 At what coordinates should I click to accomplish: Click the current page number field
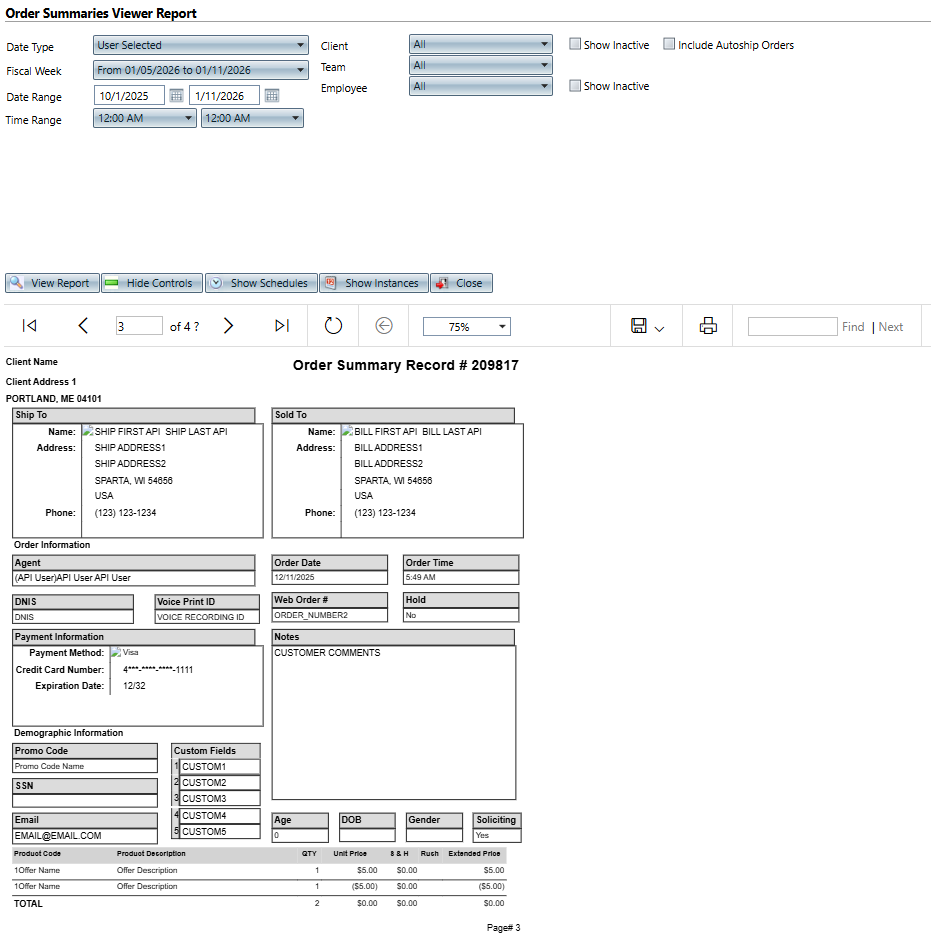coord(139,326)
